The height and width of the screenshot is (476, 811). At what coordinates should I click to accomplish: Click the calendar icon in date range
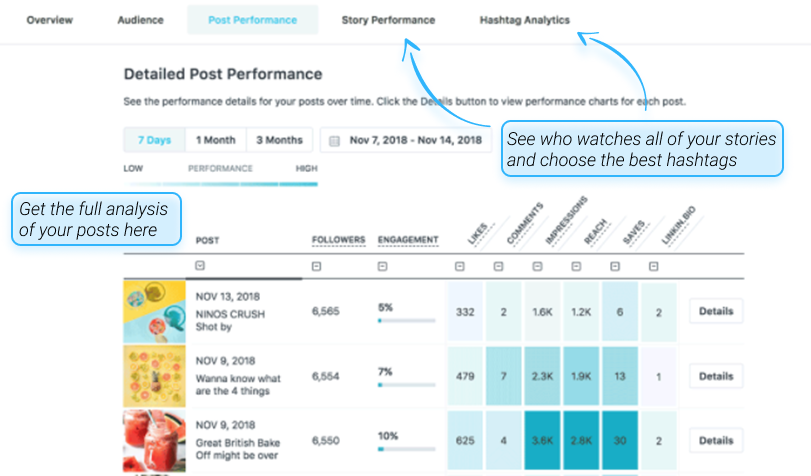click(x=335, y=141)
